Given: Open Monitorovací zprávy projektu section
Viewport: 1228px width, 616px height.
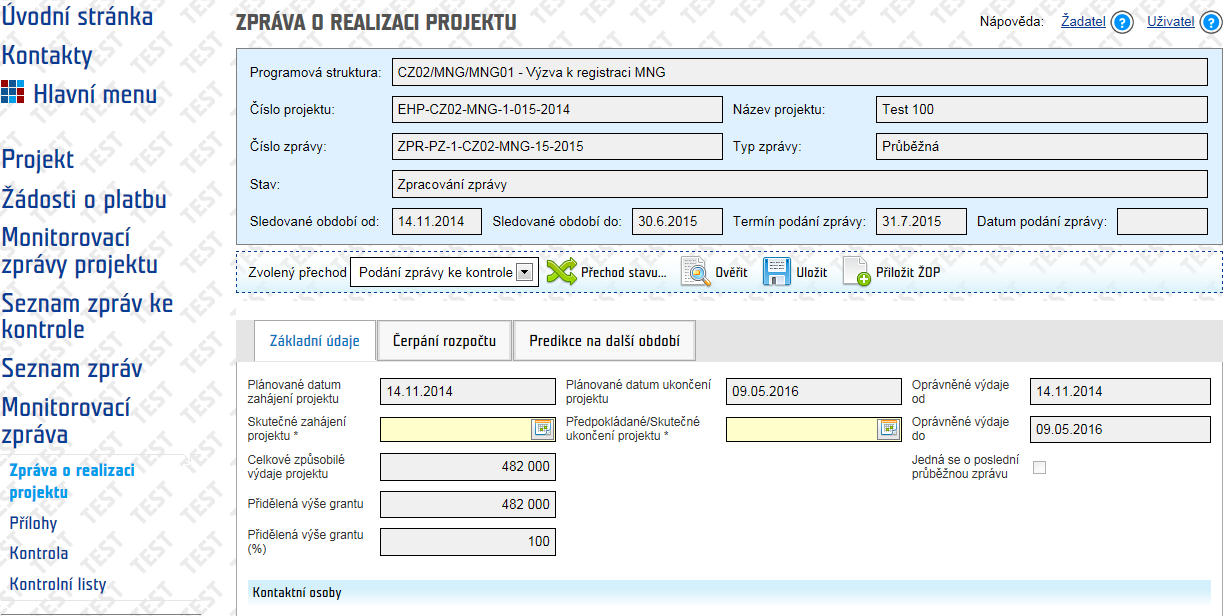Looking at the screenshot, I should click(x=79, y=251).
